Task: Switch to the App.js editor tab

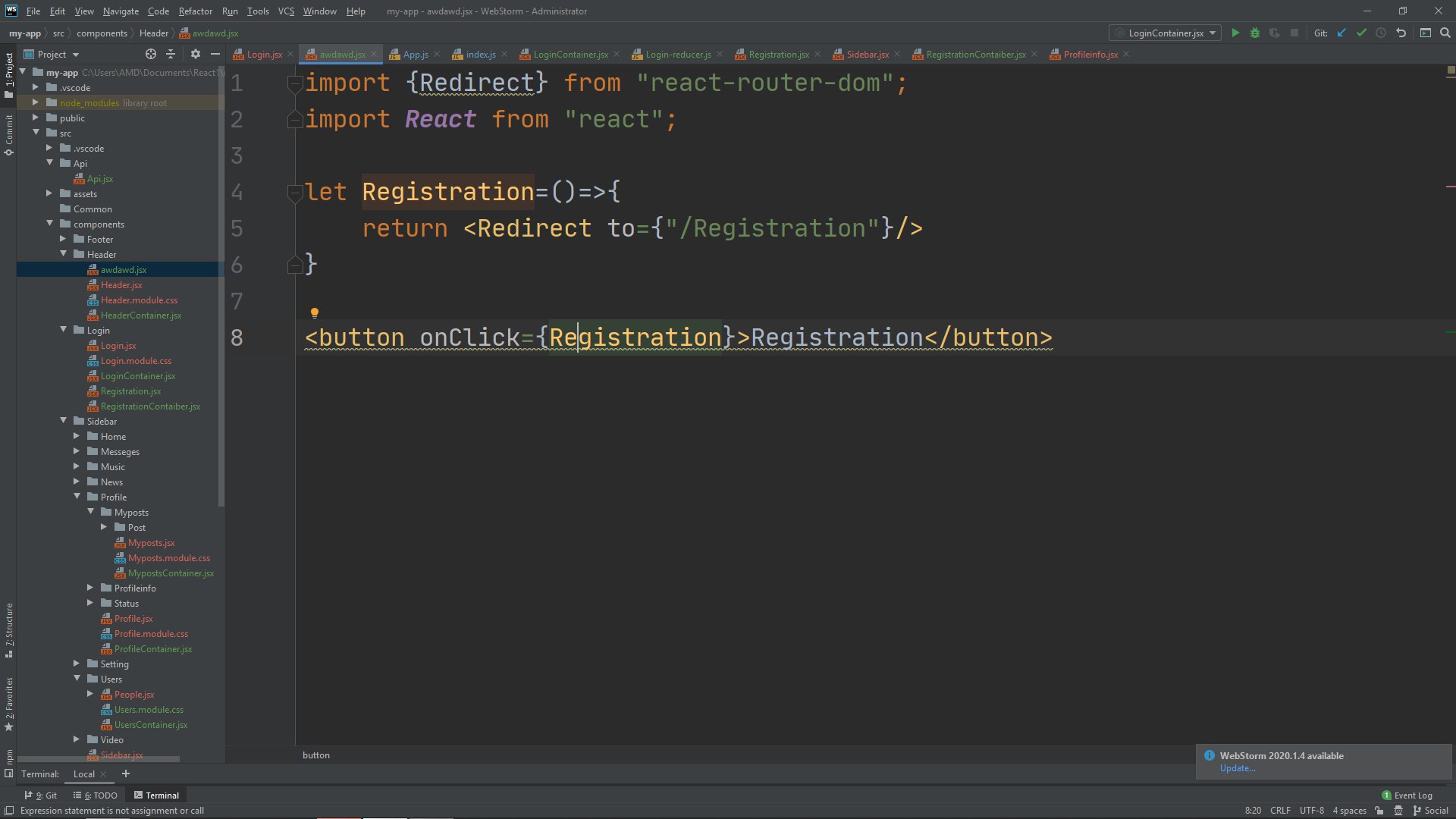Action: [415, 54]
